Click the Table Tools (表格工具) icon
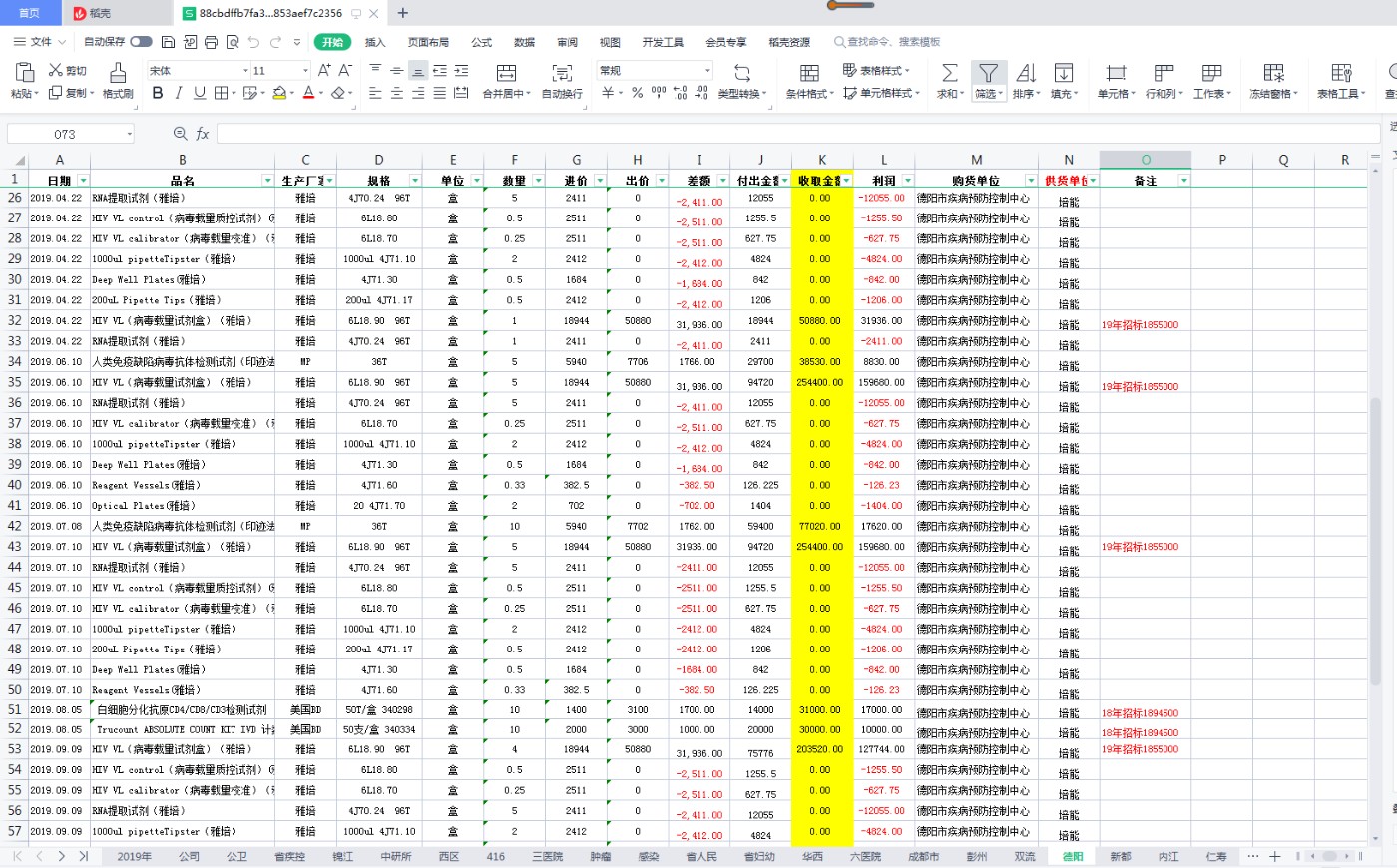The width and height of the screenshot is (1397, 868). tap(1342, 73)
